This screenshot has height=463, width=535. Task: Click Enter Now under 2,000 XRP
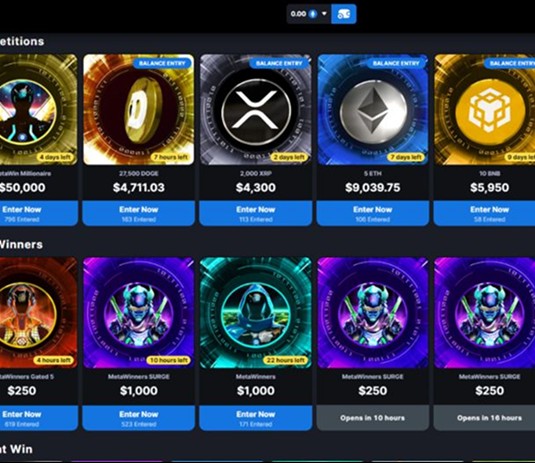[256, 213]
